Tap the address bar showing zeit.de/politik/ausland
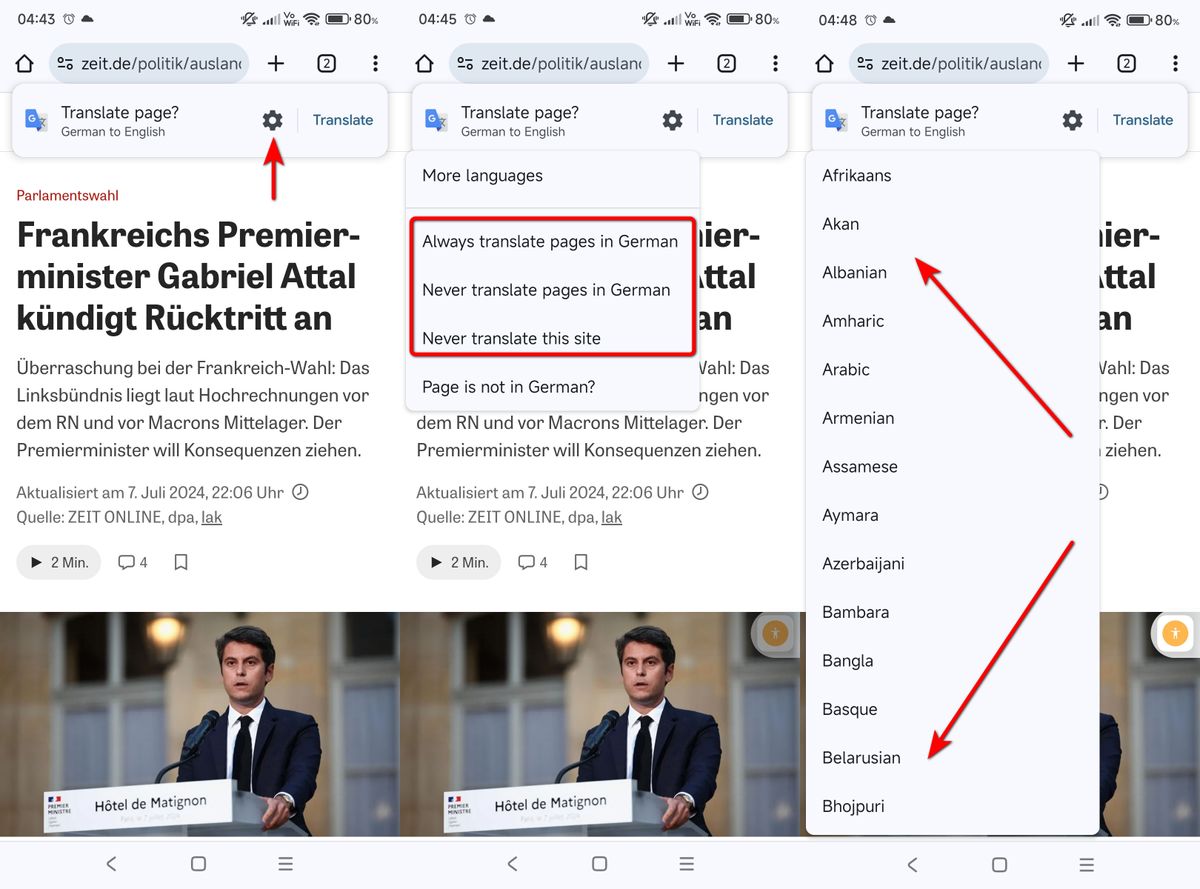This screenshot has width=1200, height=889. (x=148, y=63)
